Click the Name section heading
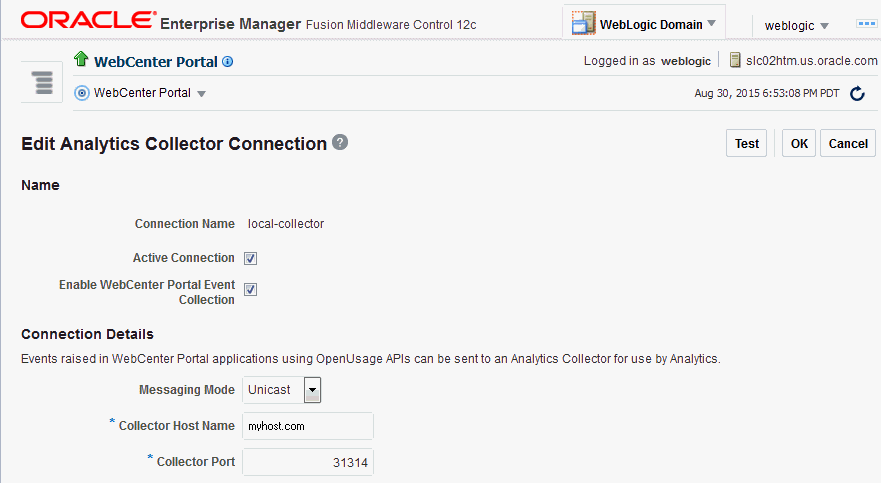 (40, 185)
